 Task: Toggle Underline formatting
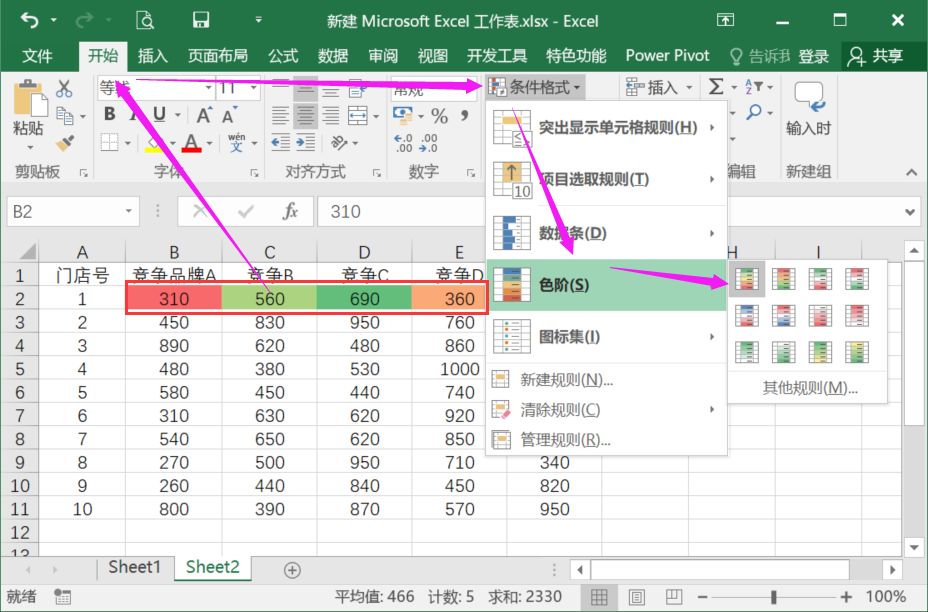click(x=159, y=114)
